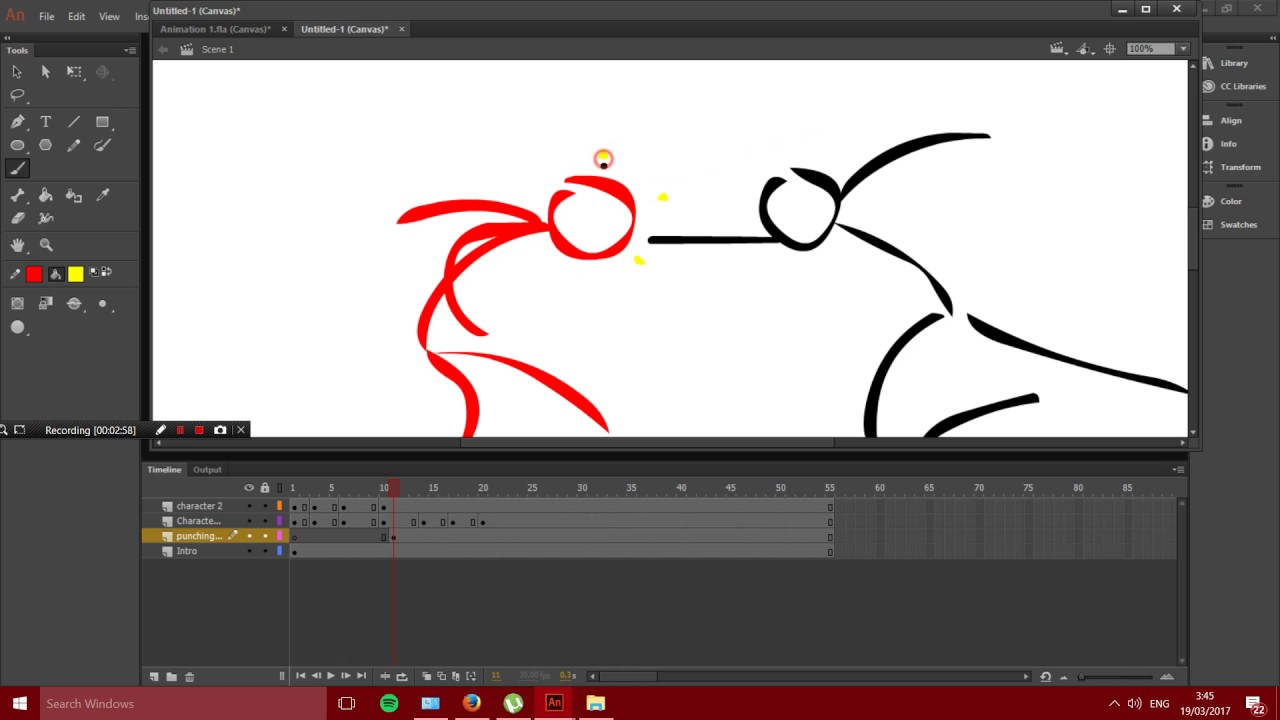
Task: Toggle Object Drawing mode in Tools
Action: point(17,304)
